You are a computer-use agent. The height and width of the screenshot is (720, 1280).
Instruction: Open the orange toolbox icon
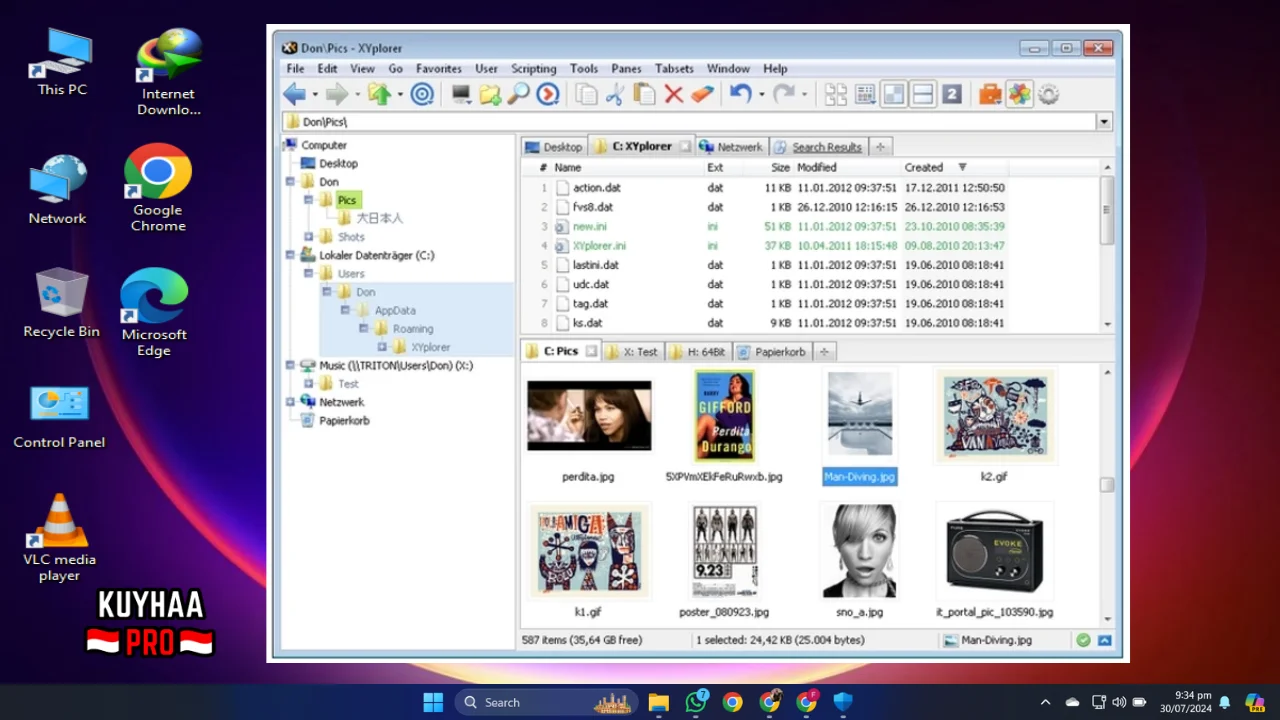point(990,94)
